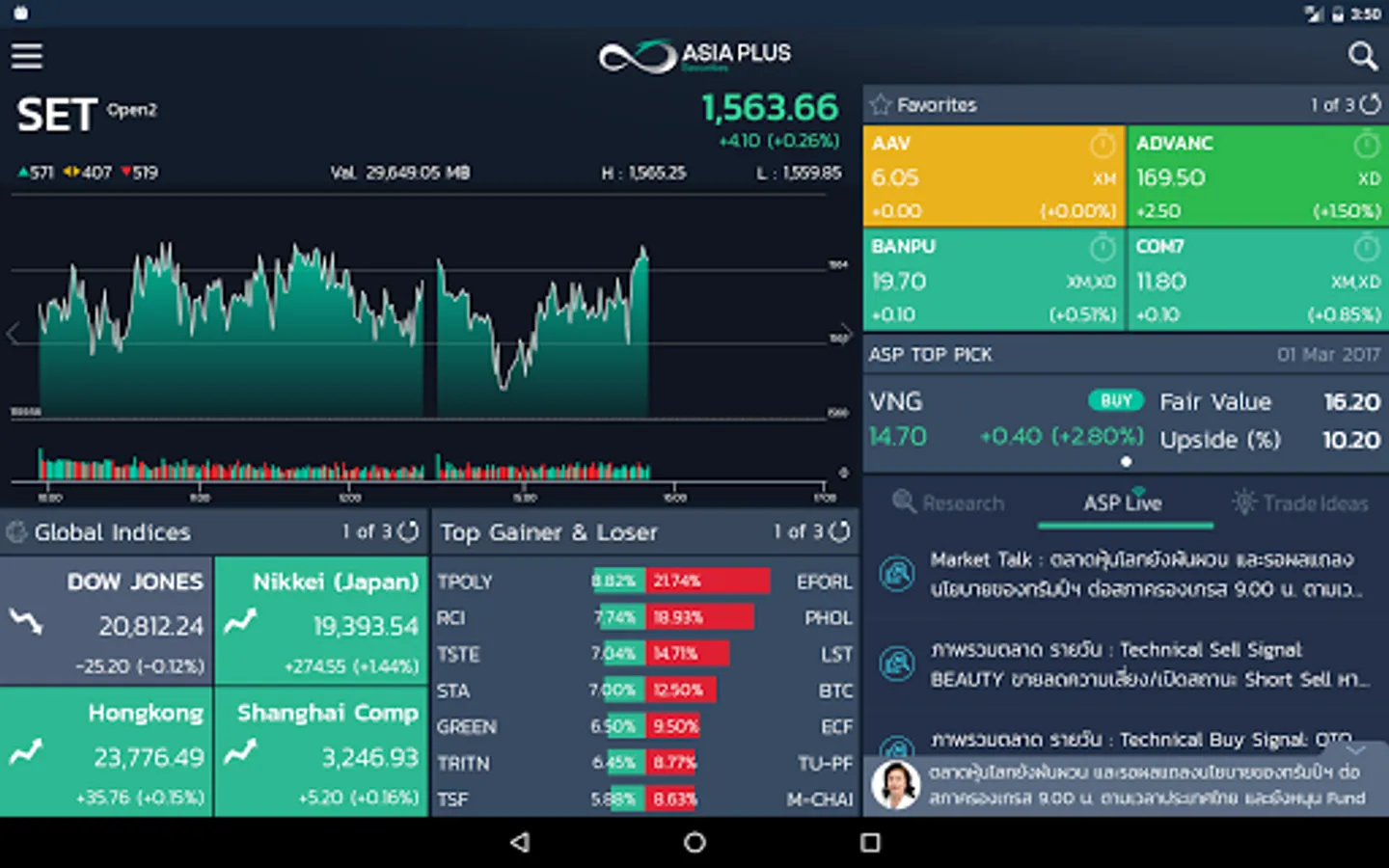Viewport: 1389px width, 868px height.
Task: Tap the Technical Sell Signal news icon
Action: [897, 664]
